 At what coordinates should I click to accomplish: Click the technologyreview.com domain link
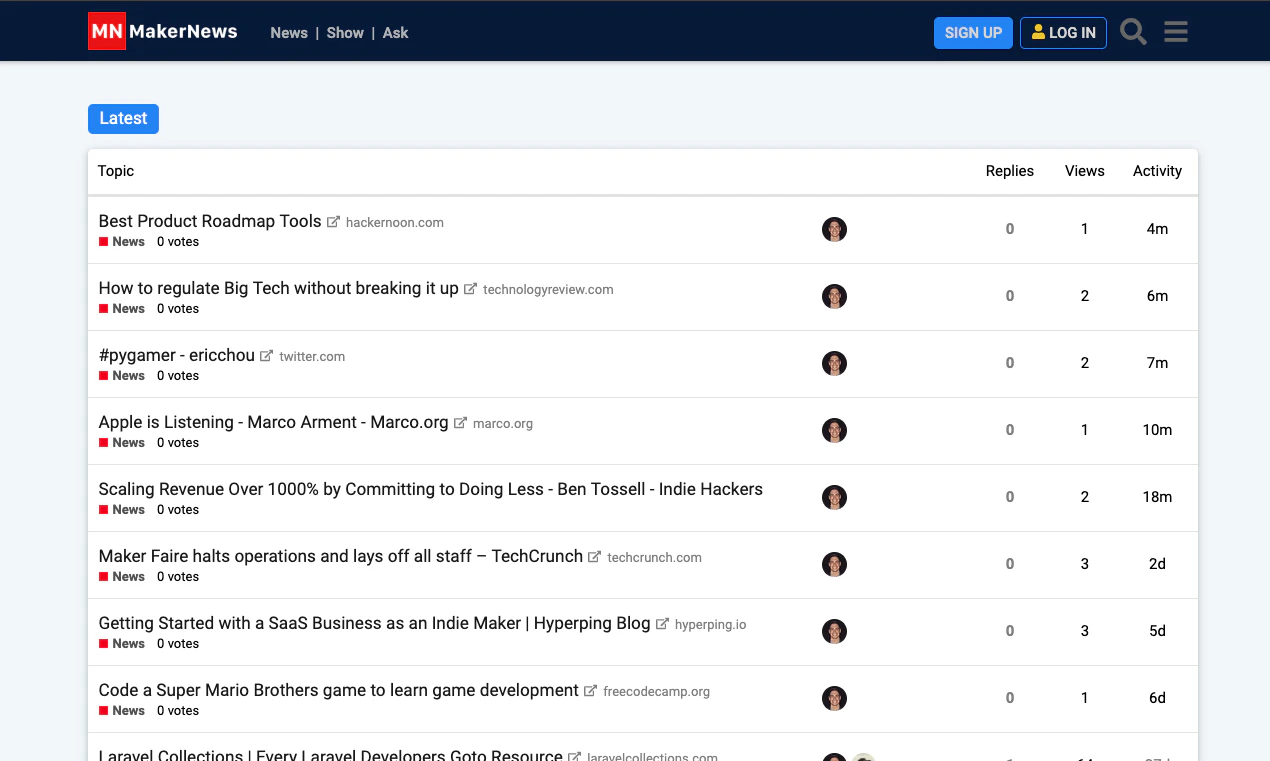click(x=548, y=290)
